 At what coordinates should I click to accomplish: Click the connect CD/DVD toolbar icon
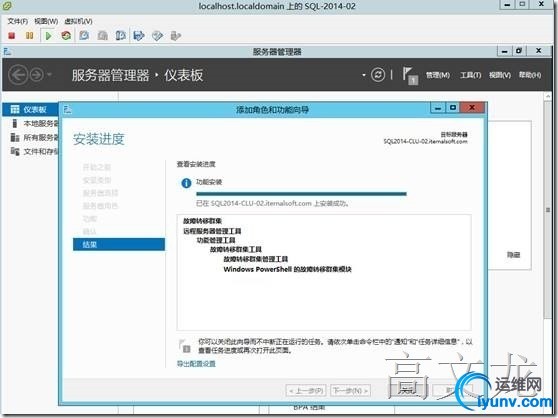point(157,36)
